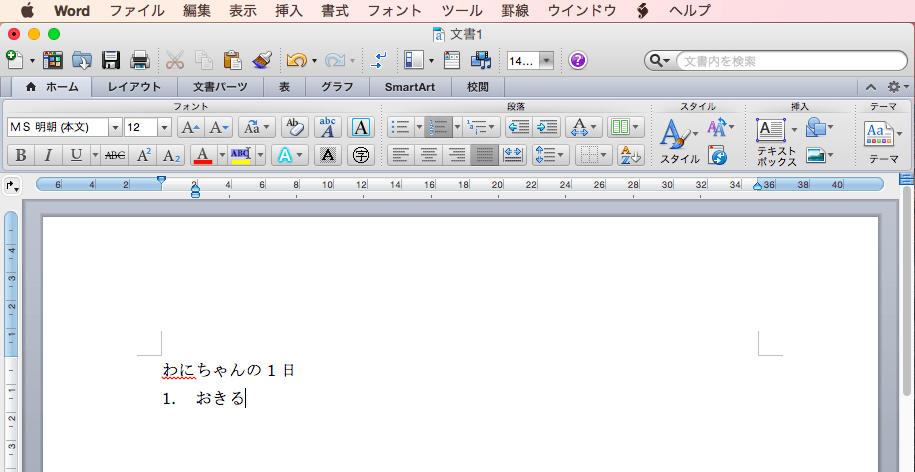Click the Sort A-Z icon

(x=631, y=155)
